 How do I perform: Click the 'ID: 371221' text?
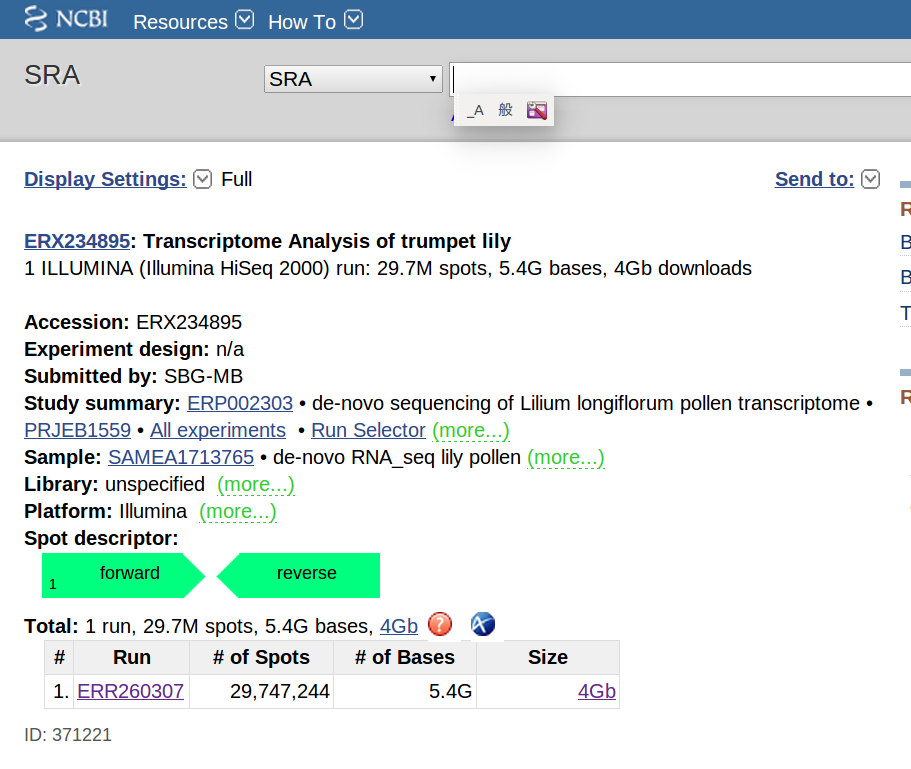click(x=67, y=735)
